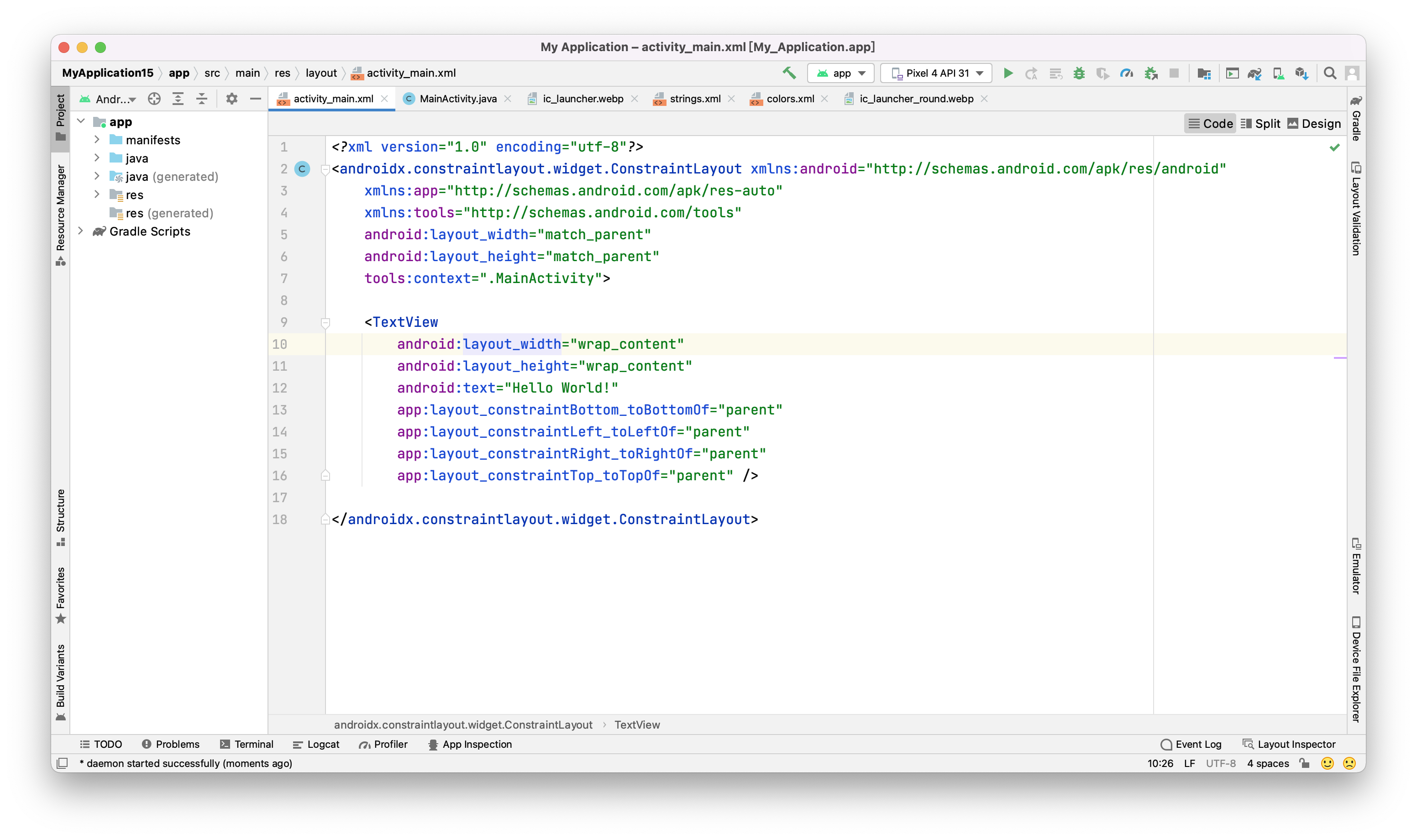Switch editor to Split view mode
This screenshot has width=1417, height=840.
coord(1260,123)
